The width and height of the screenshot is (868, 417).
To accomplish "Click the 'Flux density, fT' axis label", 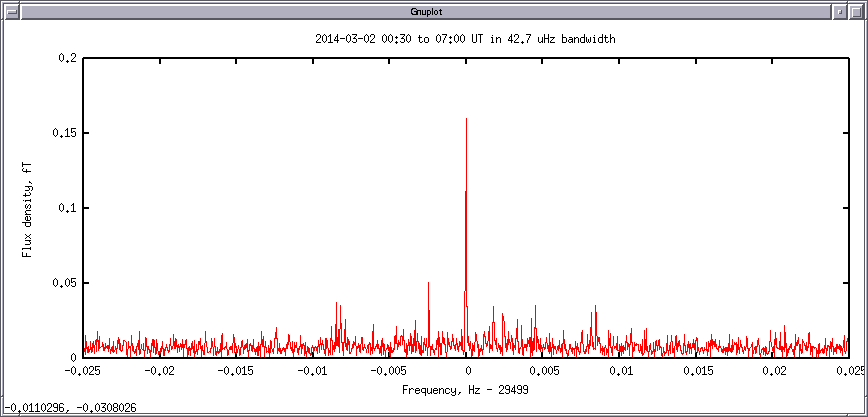I will click(28, 207).
